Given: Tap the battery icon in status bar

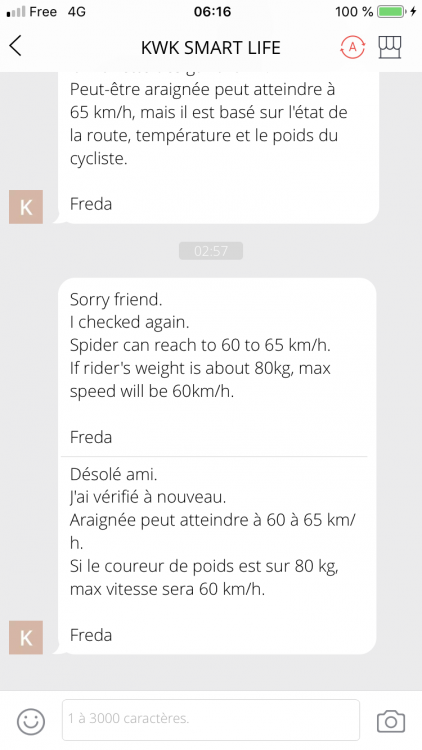Looking at the screenshot, I should [x=390, y=11].
